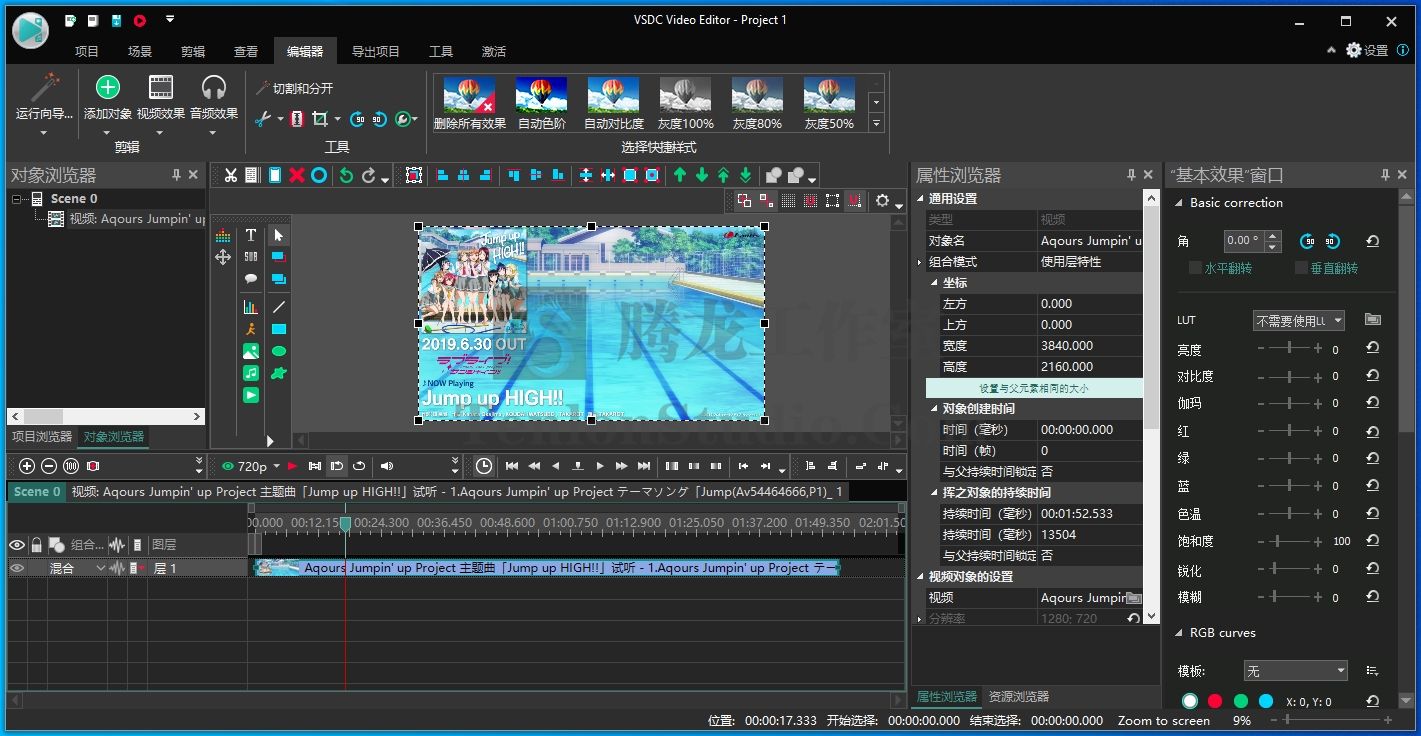1421x736 pixels.
Task: Add a chart with the bar chart tool
Action: point(251,307)
